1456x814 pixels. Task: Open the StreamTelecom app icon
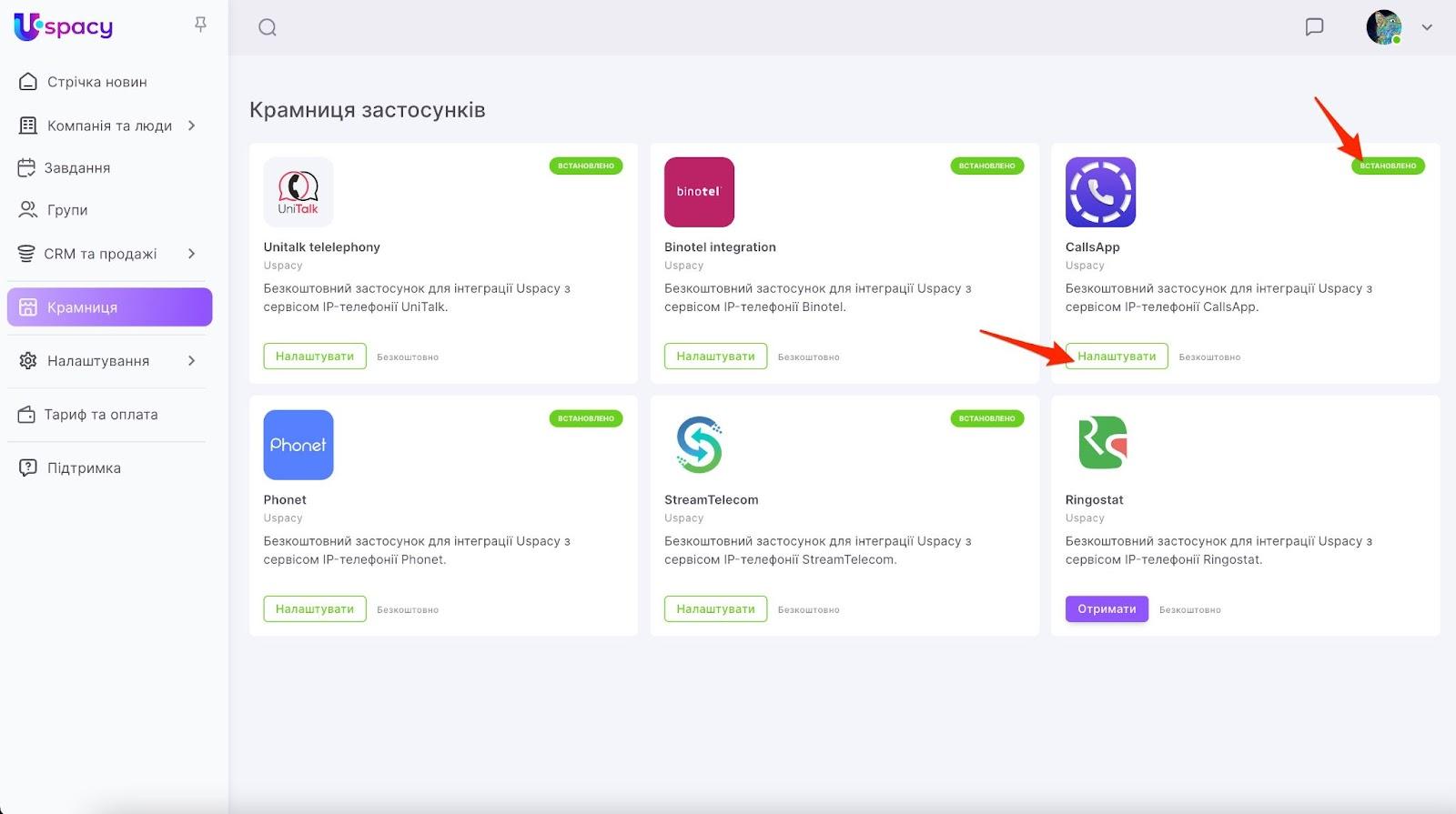pyautogui.click(x=699, y=445)
